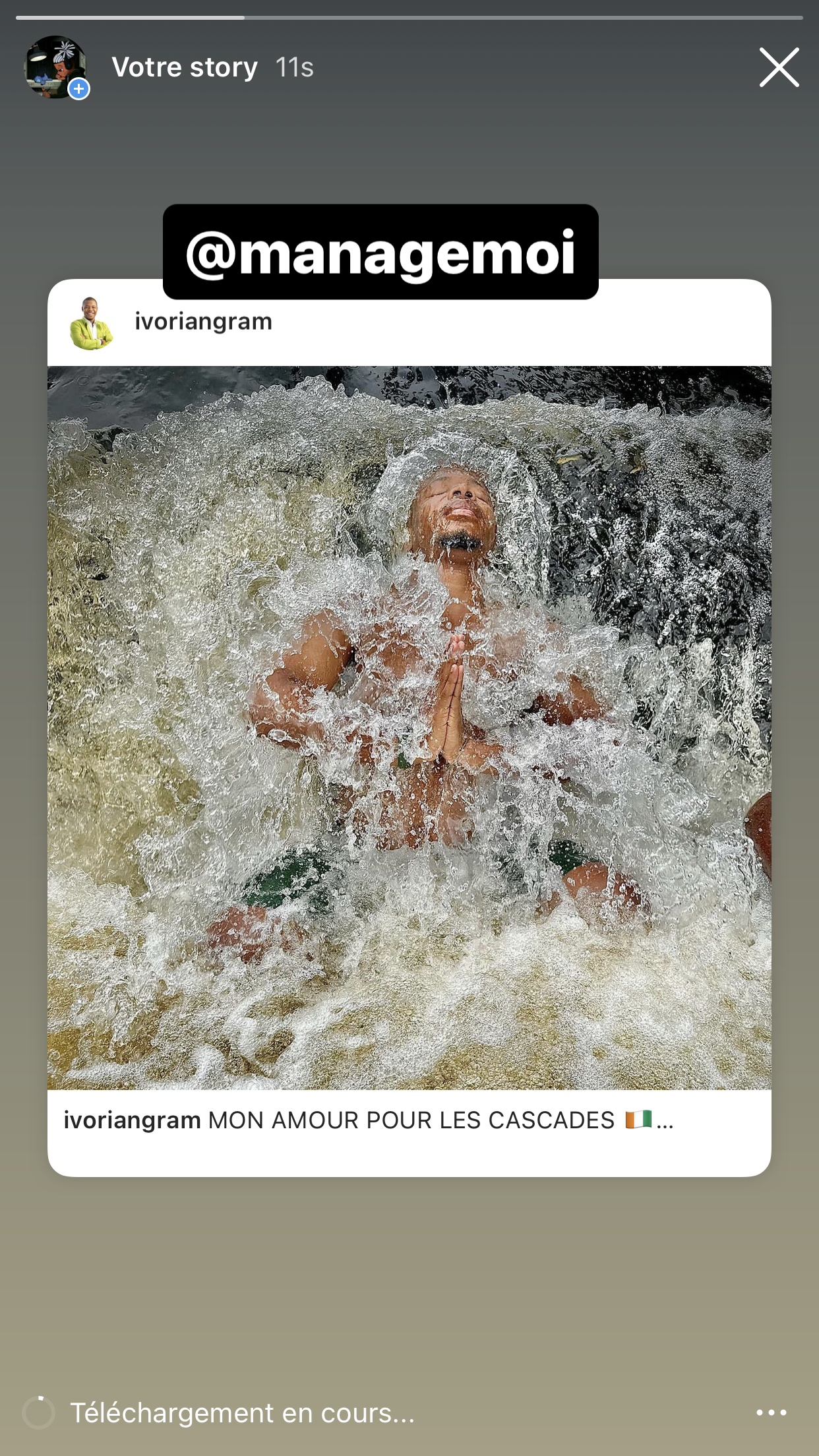Tap the Ivory Coast flag emoji in caption

click(638, 1120)
